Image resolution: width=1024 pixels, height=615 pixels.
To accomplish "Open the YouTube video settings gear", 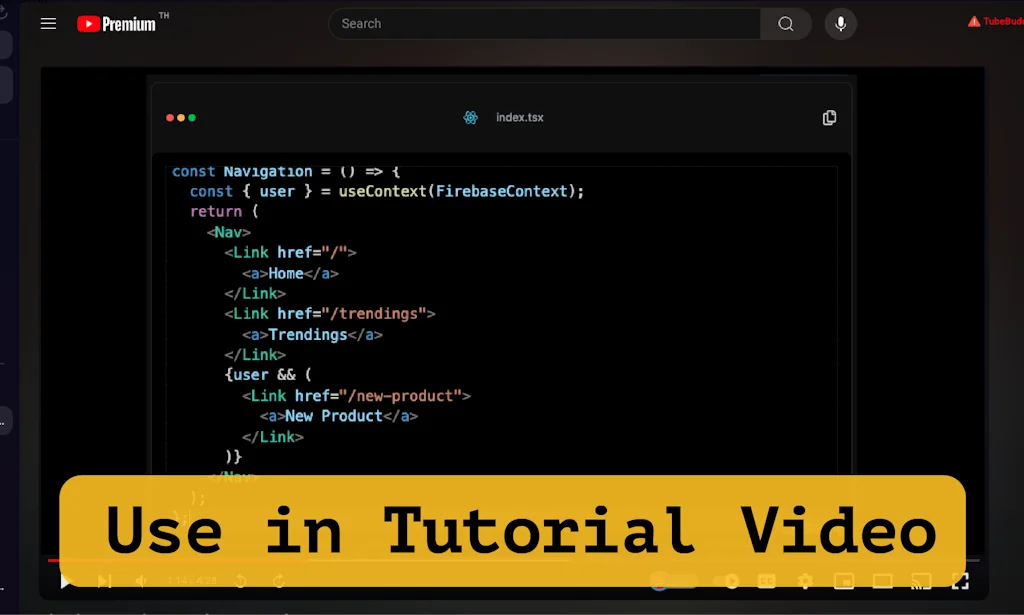I will [x=805, y=581].
